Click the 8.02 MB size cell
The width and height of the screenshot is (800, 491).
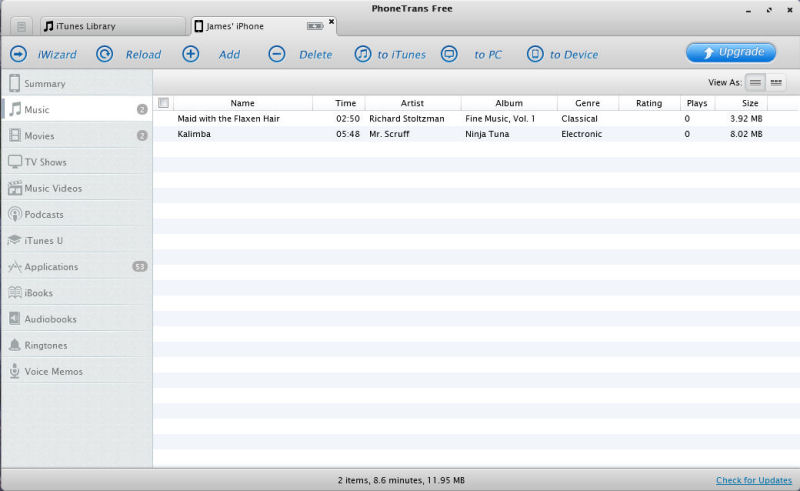coord(746,134)
